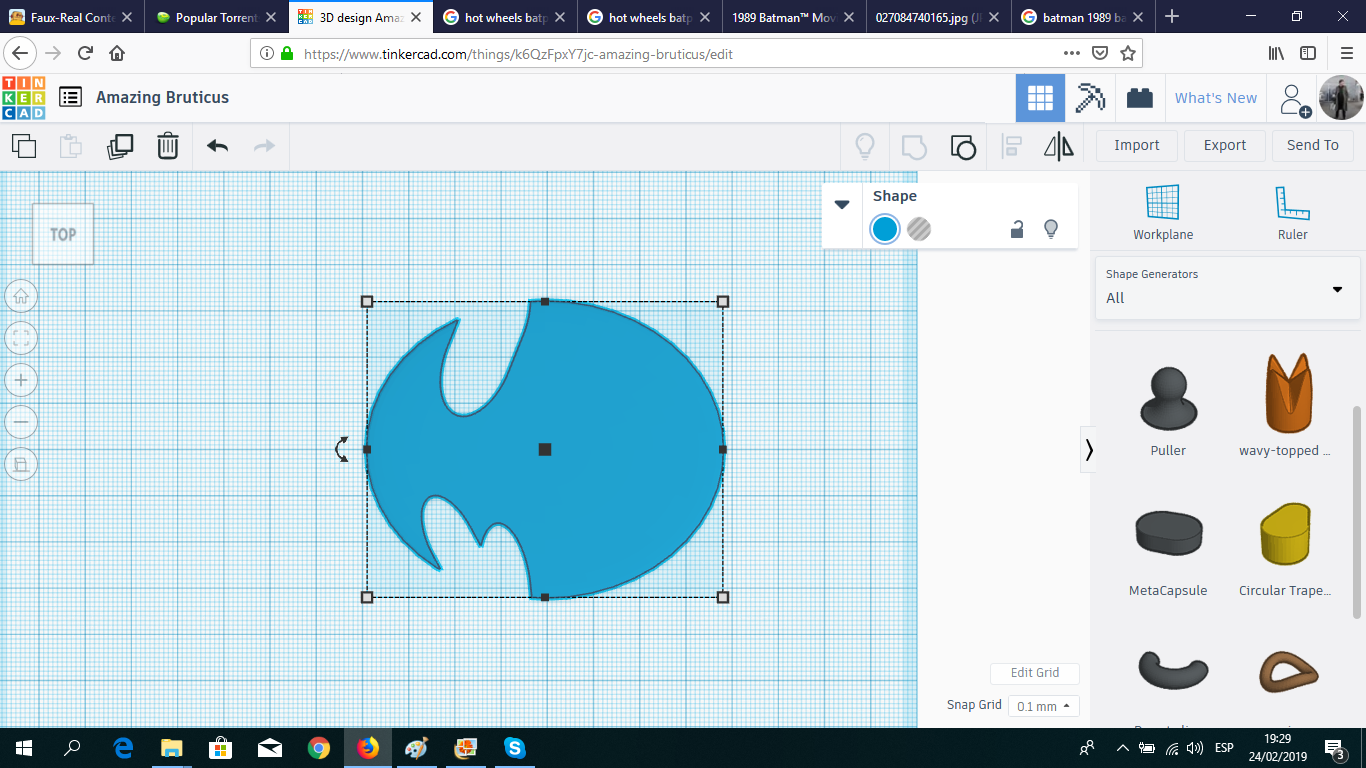Click the Show All lightbulb in toolbar
Image resolution: width=1366 pixels, height=768 pixels.
tap(865, 146)
